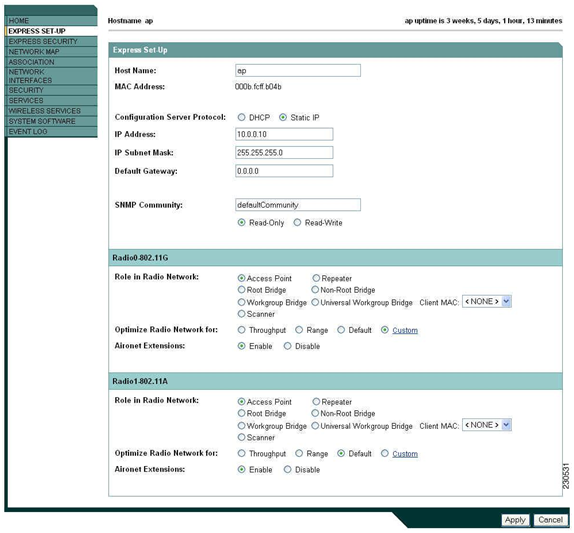This screenshot has width=574, height=533.
Task: Select DHCP as configuration server protocol
Action: click(x=241, y=118)
